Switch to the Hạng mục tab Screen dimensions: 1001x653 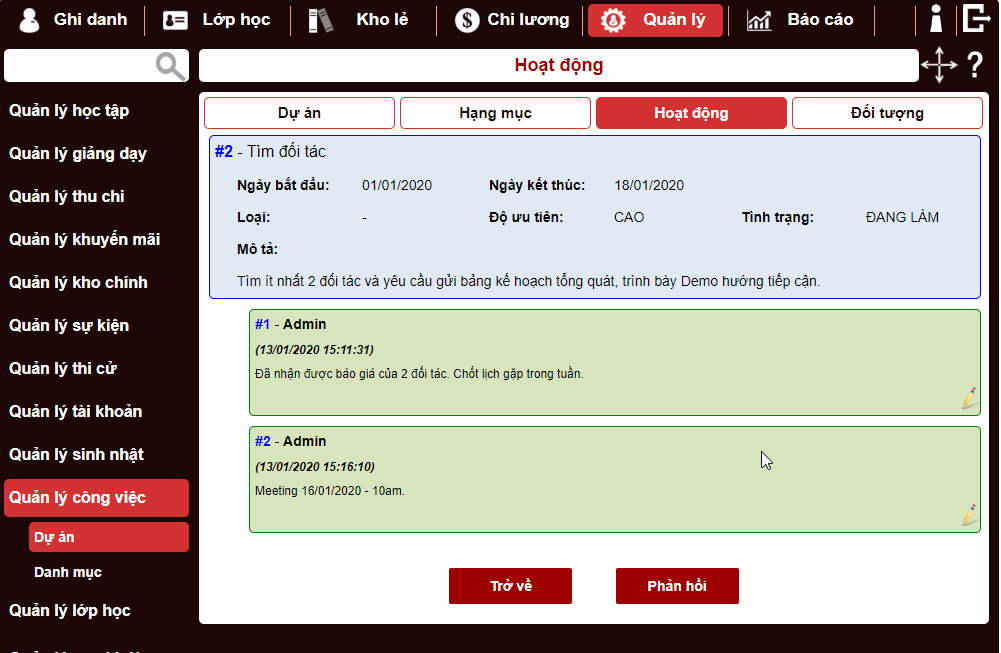[x=495, y=113]
